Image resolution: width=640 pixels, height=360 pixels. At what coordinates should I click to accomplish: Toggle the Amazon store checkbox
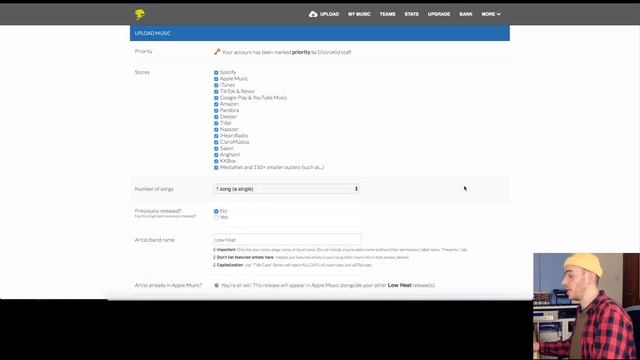[x=216, y=104]
